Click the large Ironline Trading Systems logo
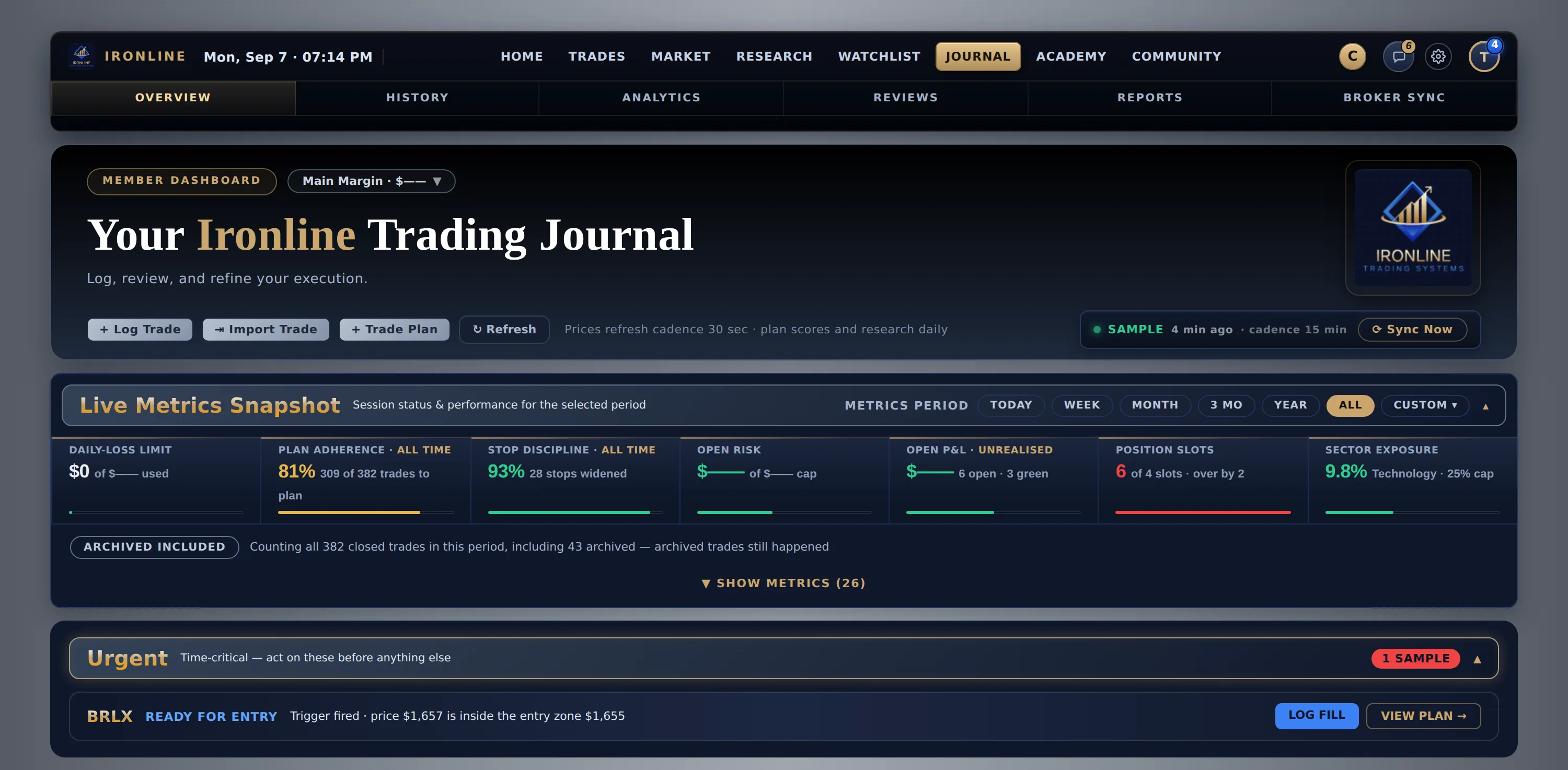 click(1413, 227)
